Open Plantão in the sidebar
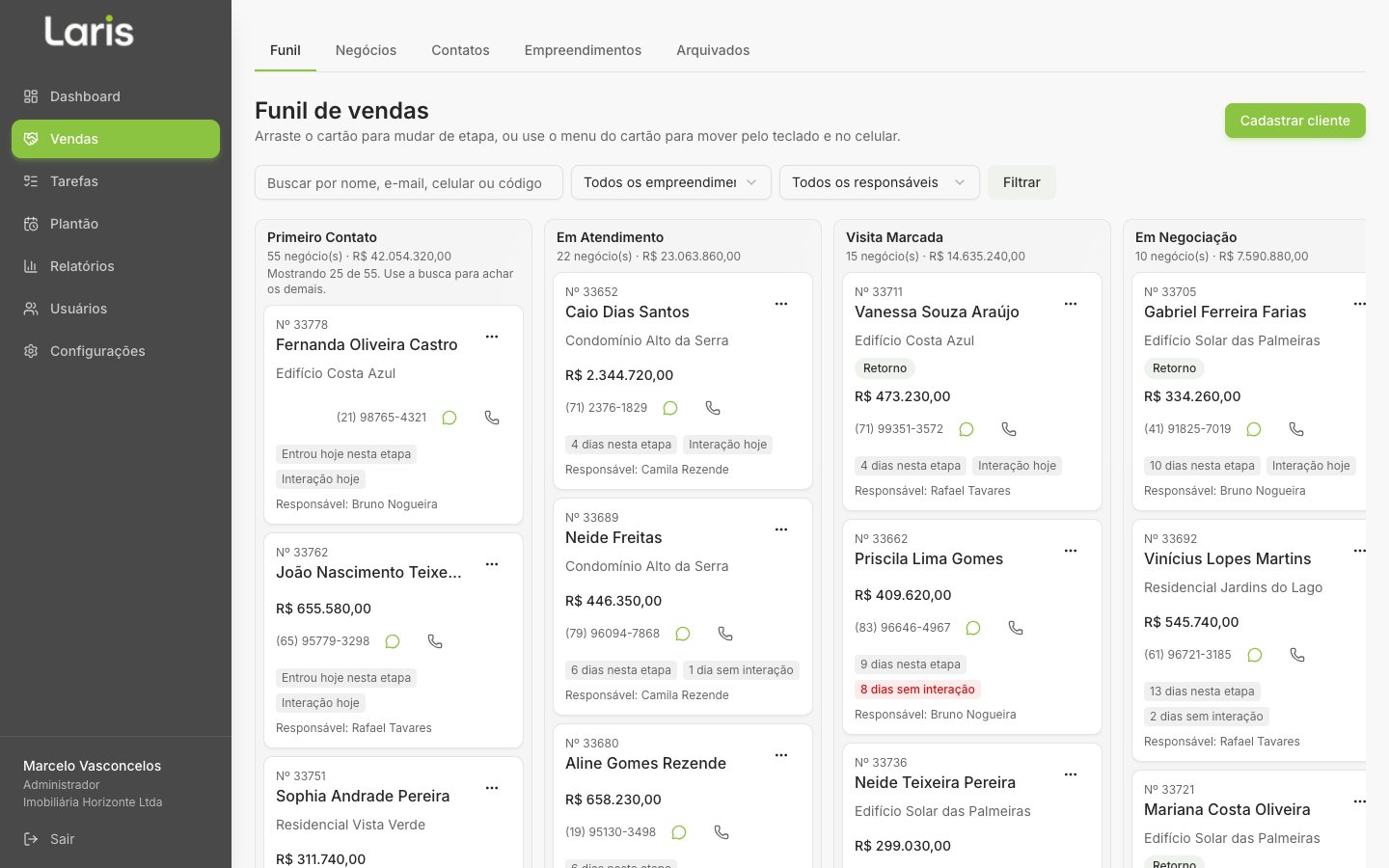1389x868 pixels. [x=116, y=224]
